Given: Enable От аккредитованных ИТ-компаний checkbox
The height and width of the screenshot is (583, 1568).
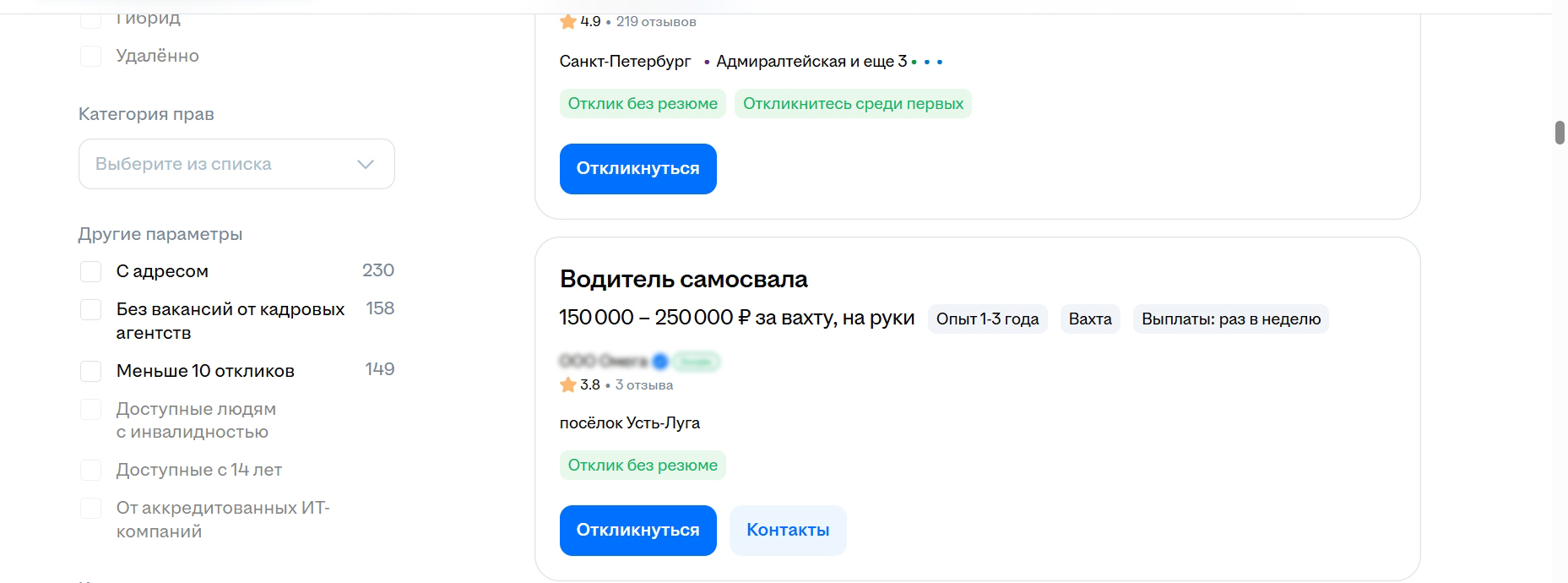Looking at the screenshot, I should click(x=90, y=508).
